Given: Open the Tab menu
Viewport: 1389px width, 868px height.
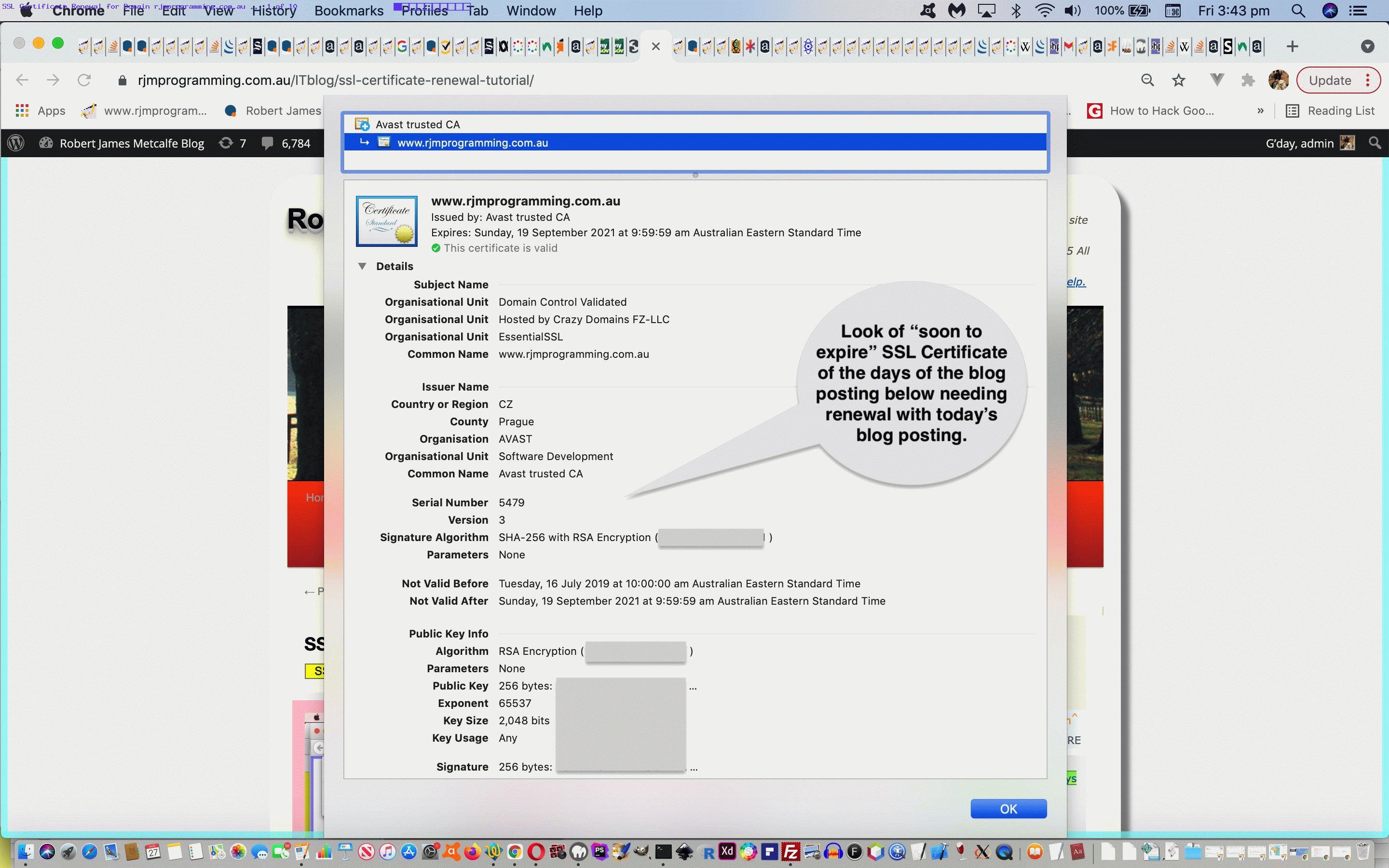Looking at the screenshot, I should pyautogui.click(x=477, y=10).
